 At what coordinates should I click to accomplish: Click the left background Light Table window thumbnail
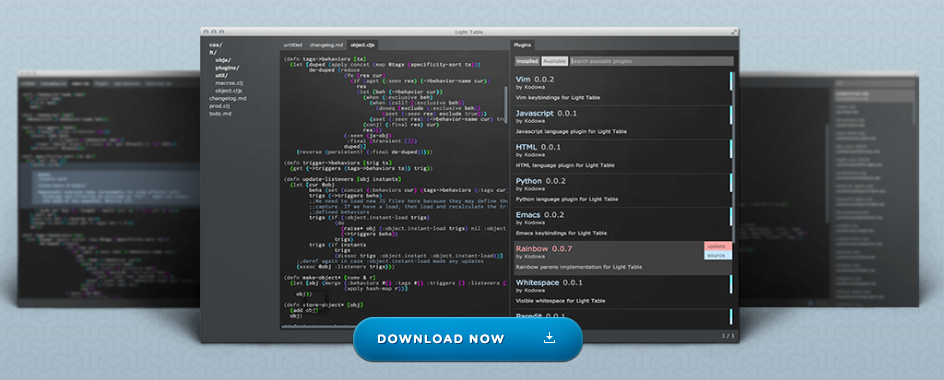pyautogui.click(x=108, y=189)
